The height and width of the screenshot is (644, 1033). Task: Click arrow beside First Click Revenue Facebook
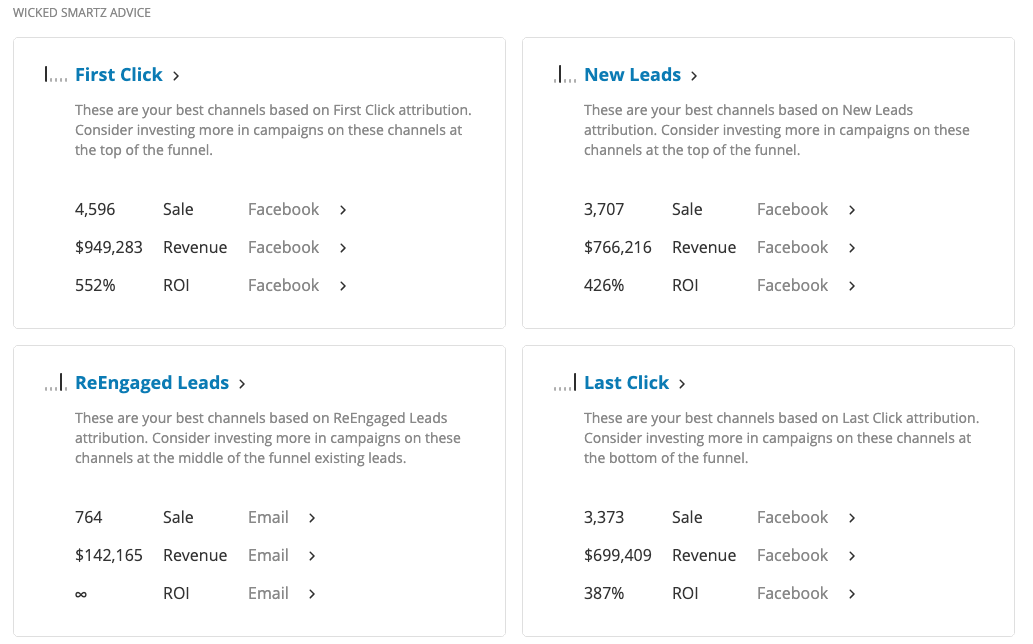[x=343, y=248]
